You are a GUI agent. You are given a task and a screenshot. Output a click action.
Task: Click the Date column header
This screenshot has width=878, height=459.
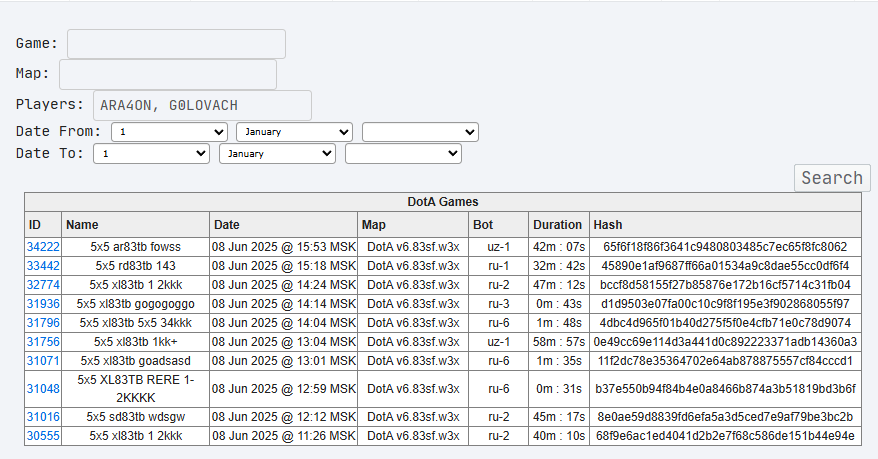(283, 225)
